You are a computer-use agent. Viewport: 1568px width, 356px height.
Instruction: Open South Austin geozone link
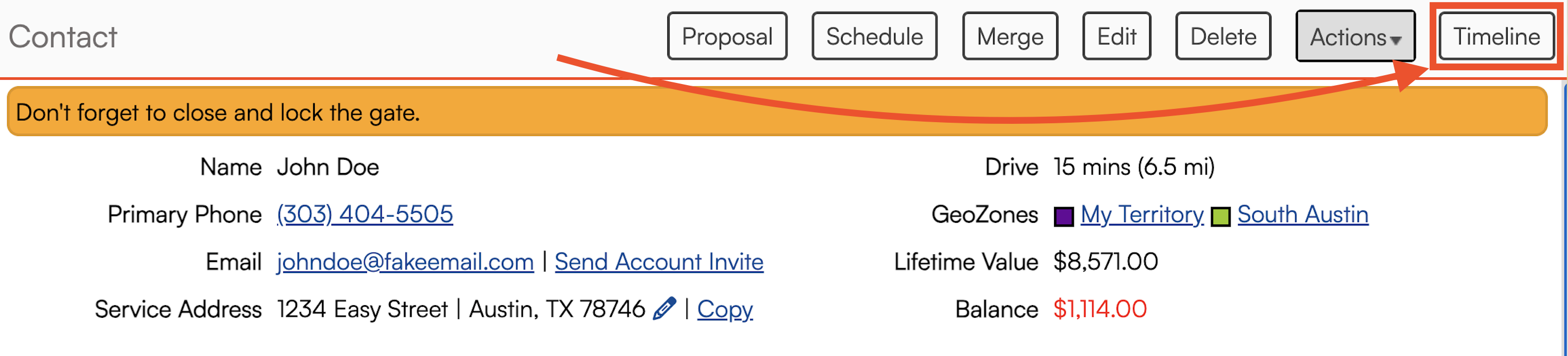coord(1302,214)
